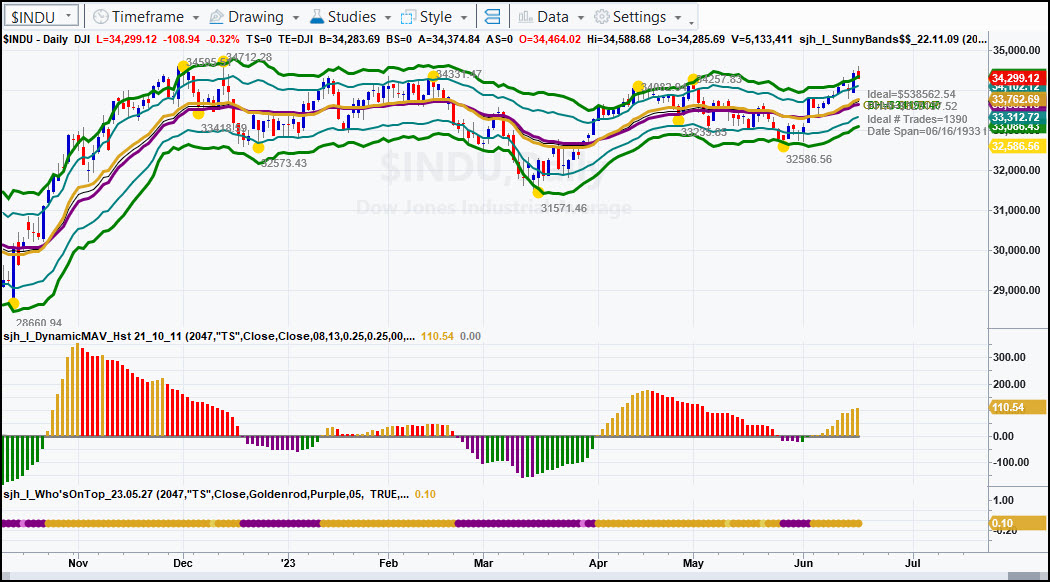Image resolution: width=1050 pixels, height=582 pixels.
Task: Expand the Settings dropdown arrow
Action: click(678, 18)
